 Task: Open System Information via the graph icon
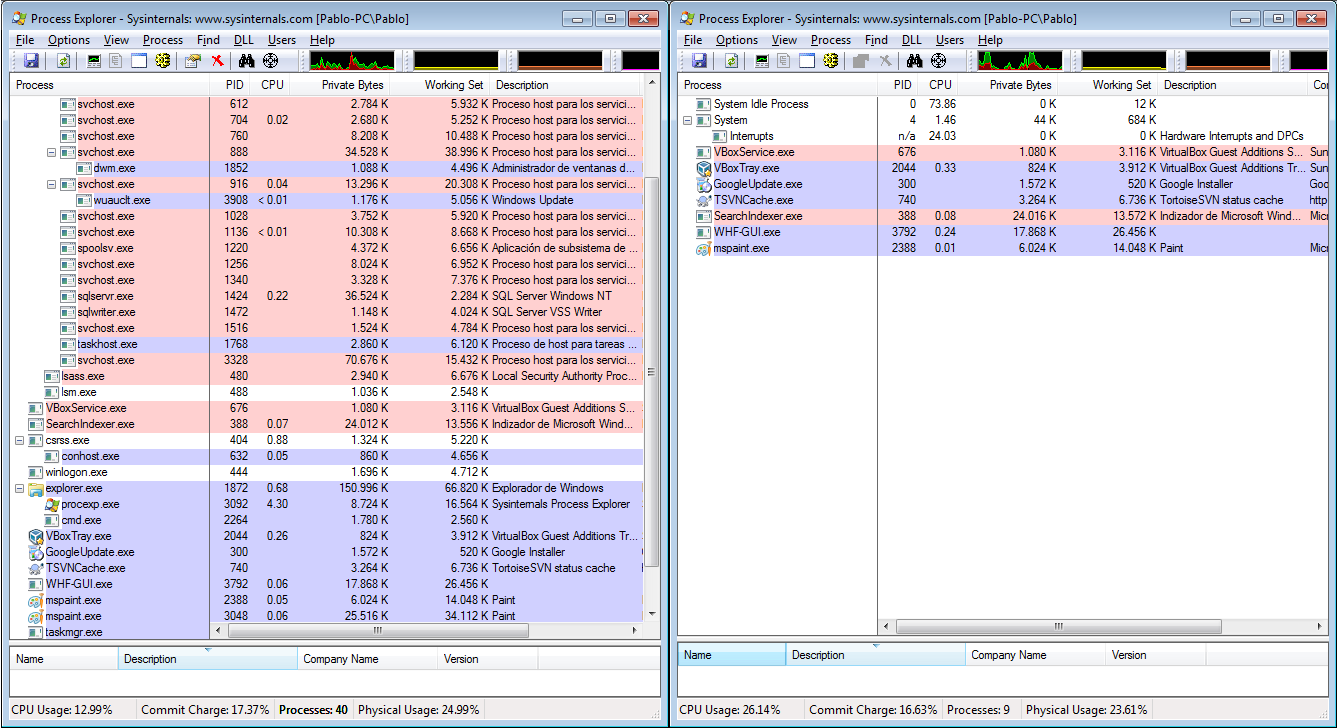pos(92,61)
